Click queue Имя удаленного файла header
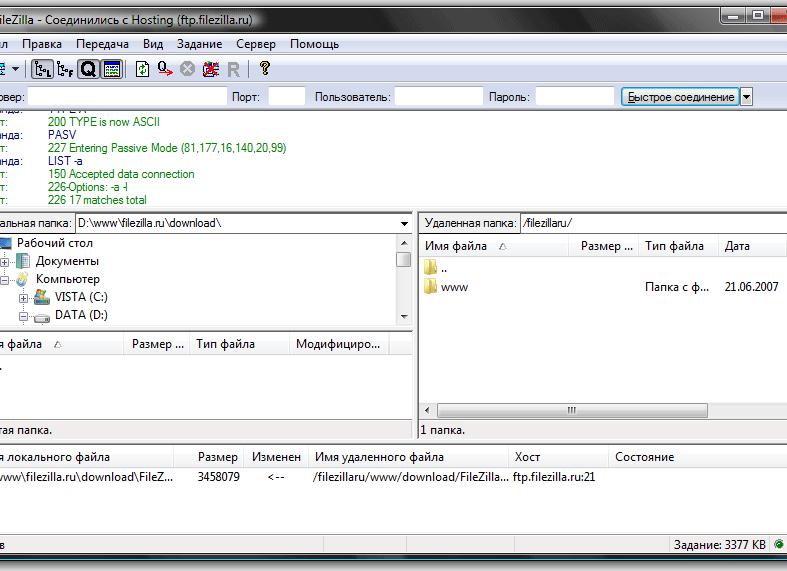Viewport: 787px width, 571px height. [408, 457]
